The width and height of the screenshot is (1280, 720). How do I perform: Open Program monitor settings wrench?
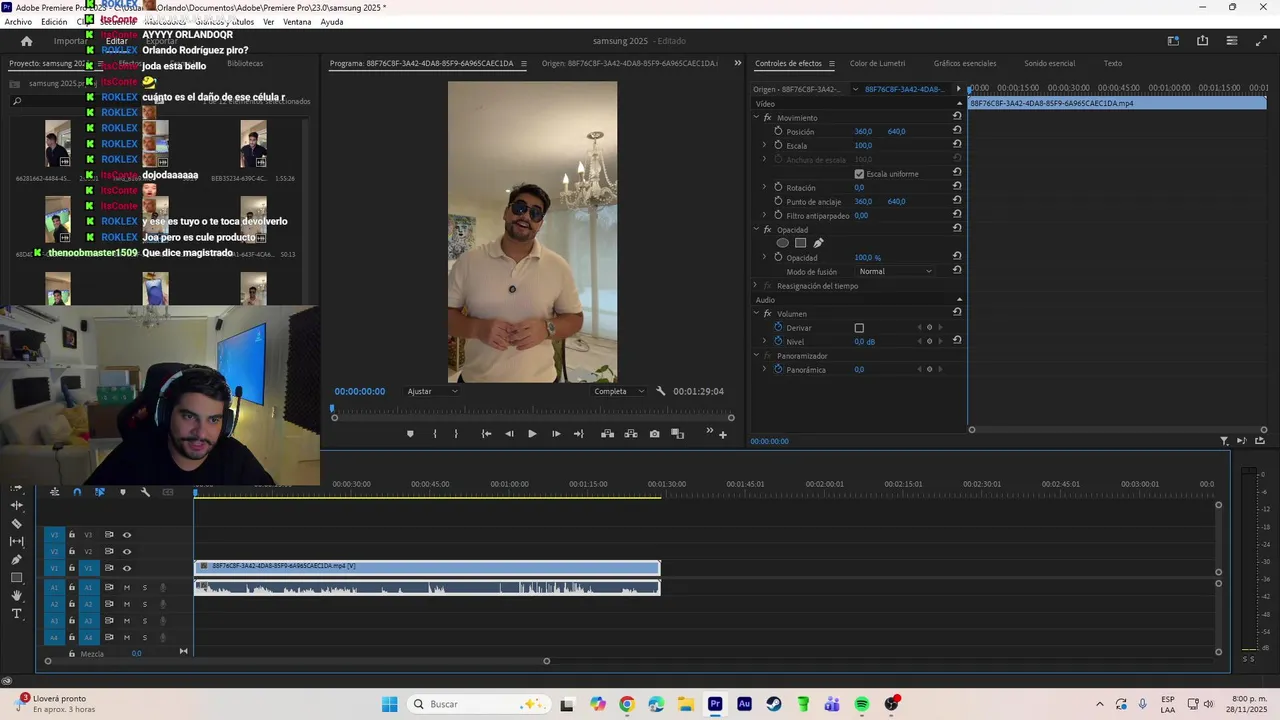[661, 391]
